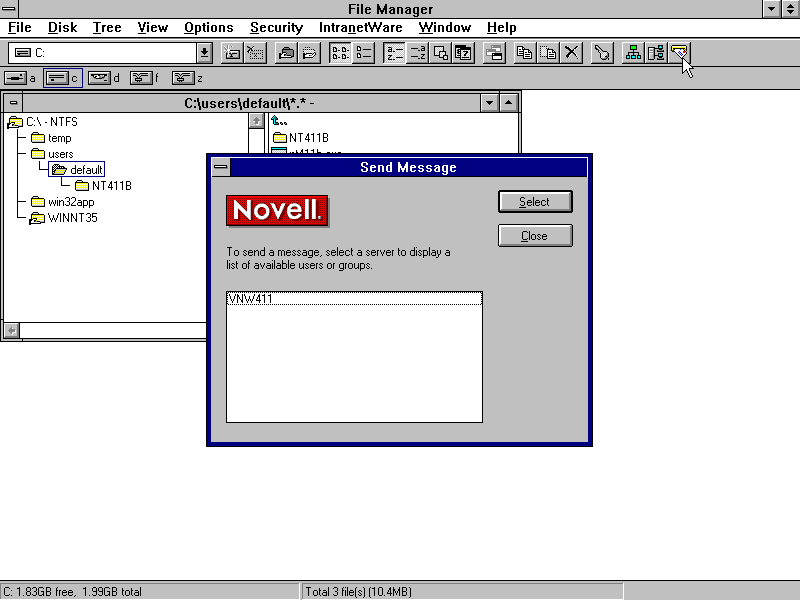Image resolution: width=800 pixels, height=600 pixels.
Task: Click the Move files toolbar icon
Action: (x=548, y=53)
